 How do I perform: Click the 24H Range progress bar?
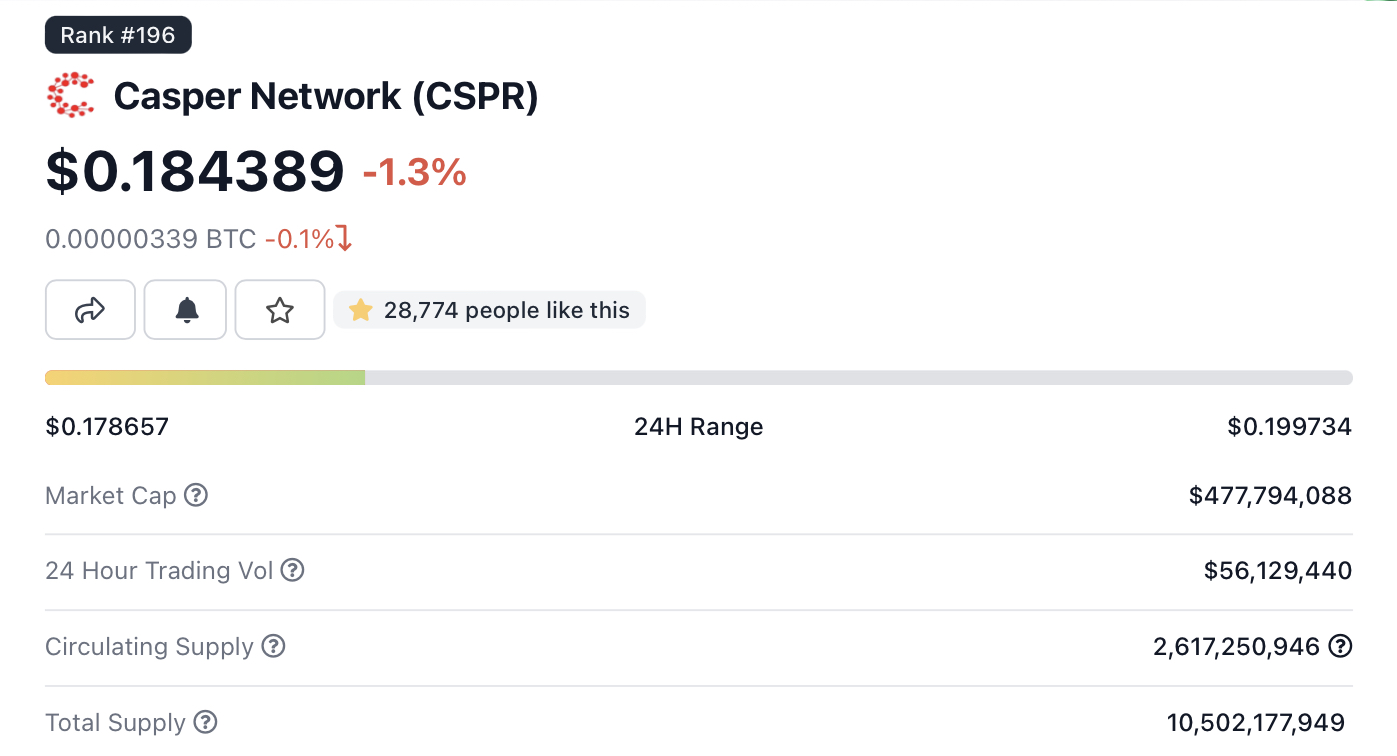click(698, 377)
